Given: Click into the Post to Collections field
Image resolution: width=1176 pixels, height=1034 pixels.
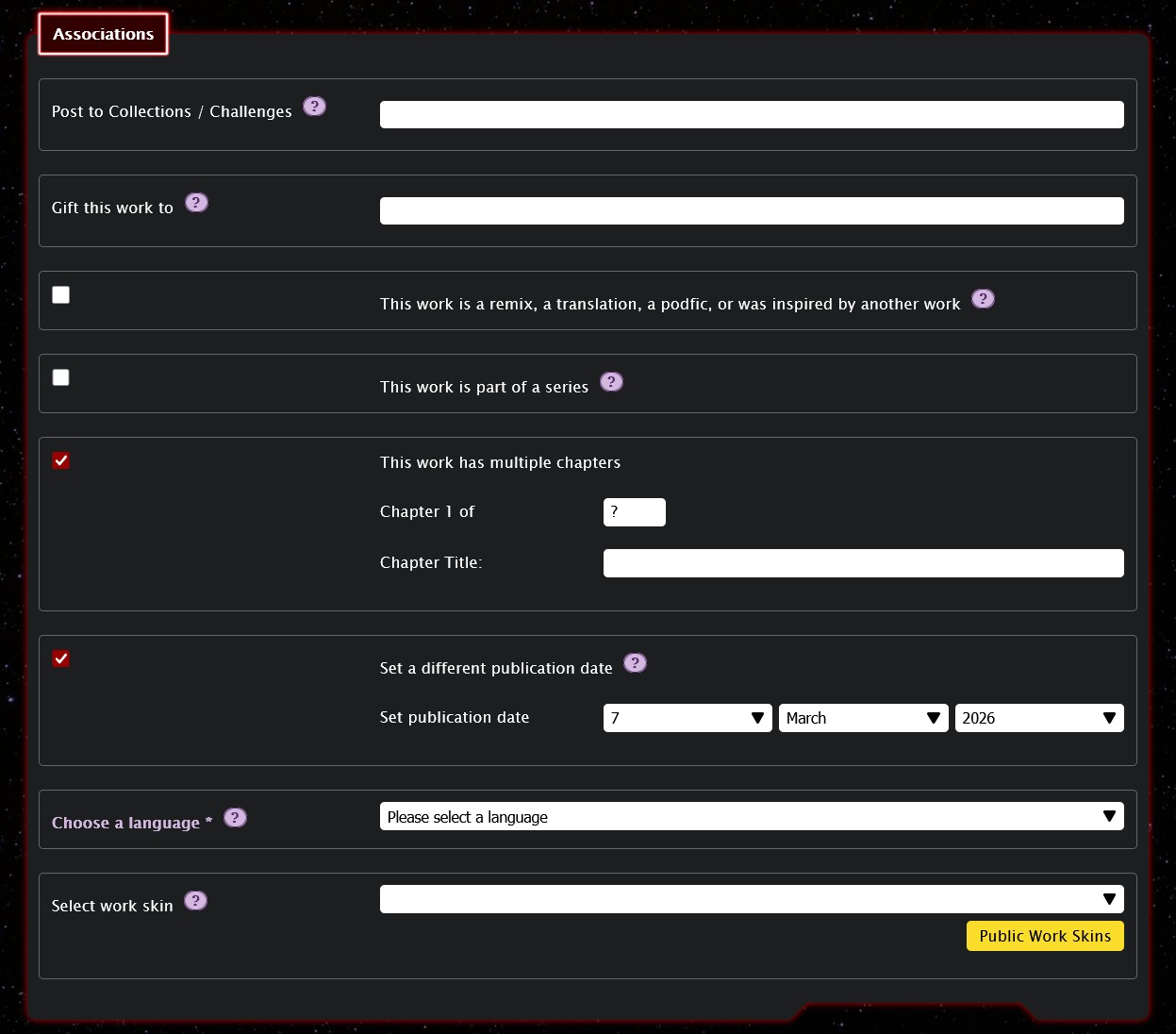Looking at the screenshot, I should pos(751,115).
